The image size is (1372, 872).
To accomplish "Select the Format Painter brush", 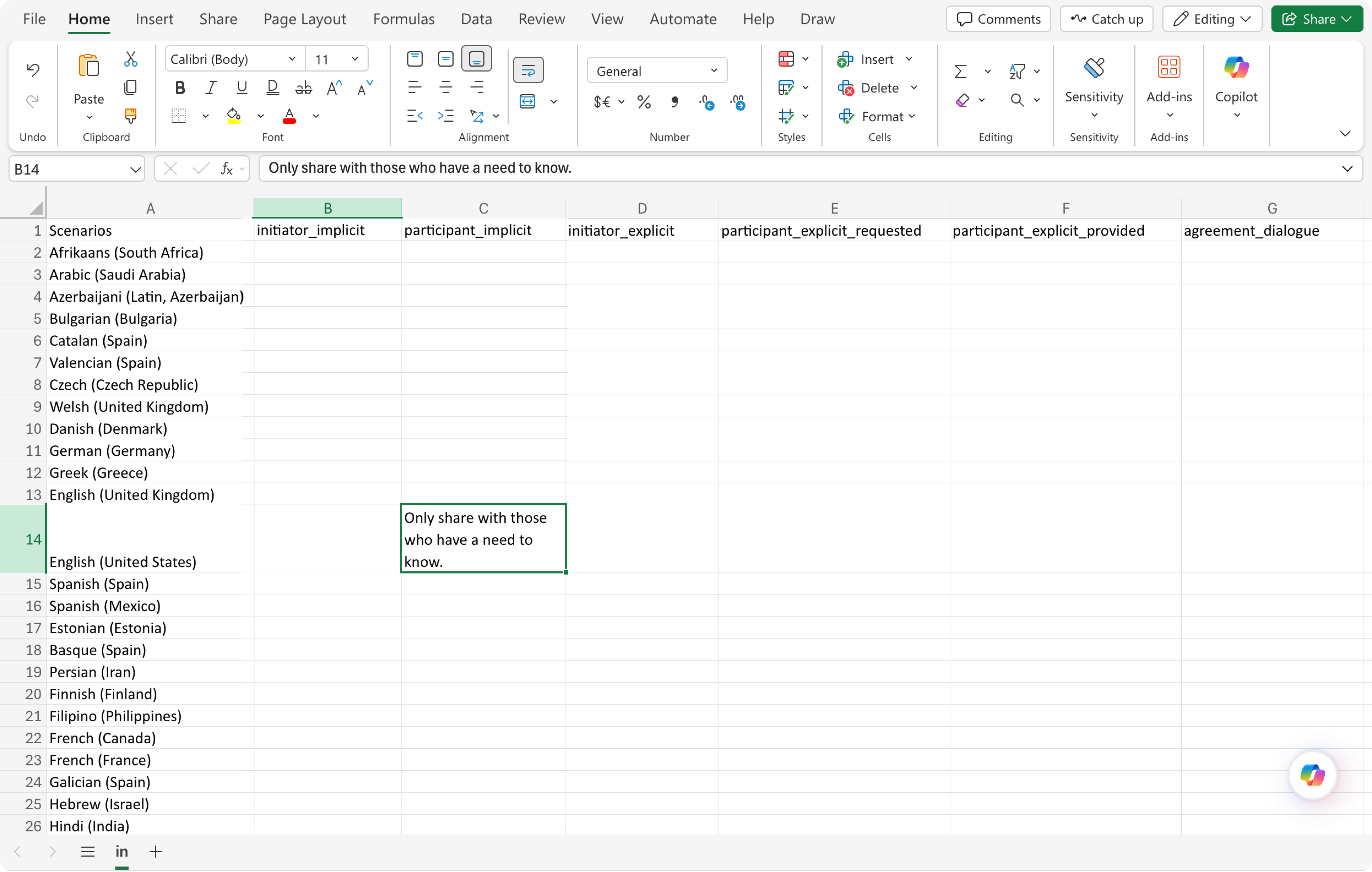I will [x=130, y=116].
